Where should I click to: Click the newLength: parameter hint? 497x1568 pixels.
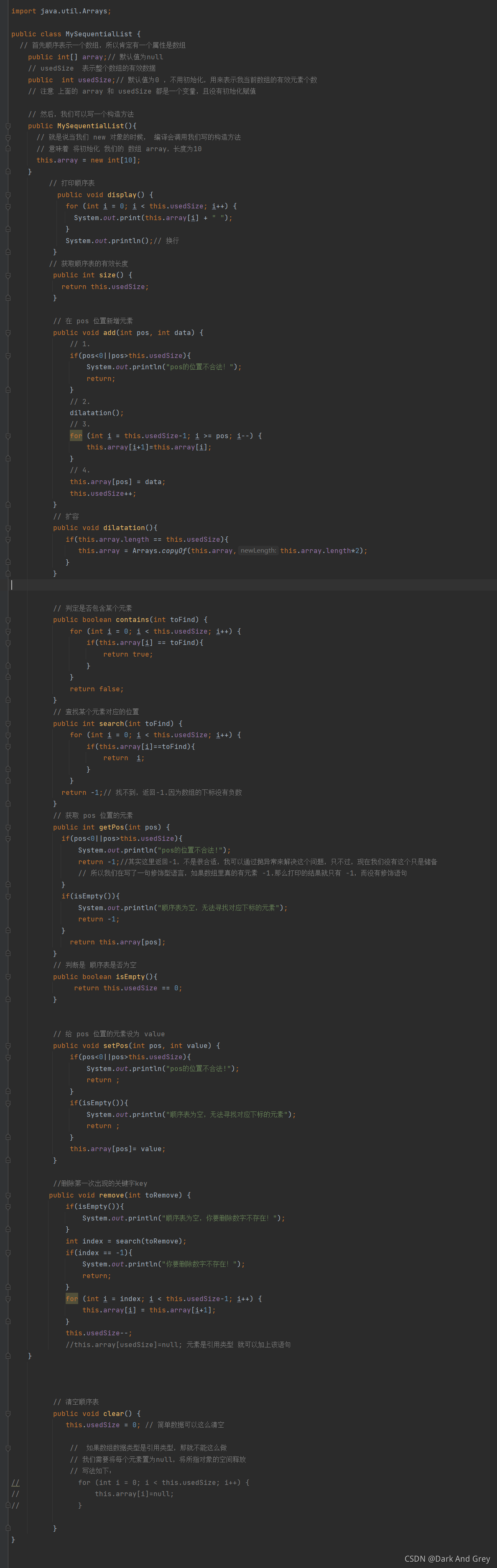[x=258, y=550]
